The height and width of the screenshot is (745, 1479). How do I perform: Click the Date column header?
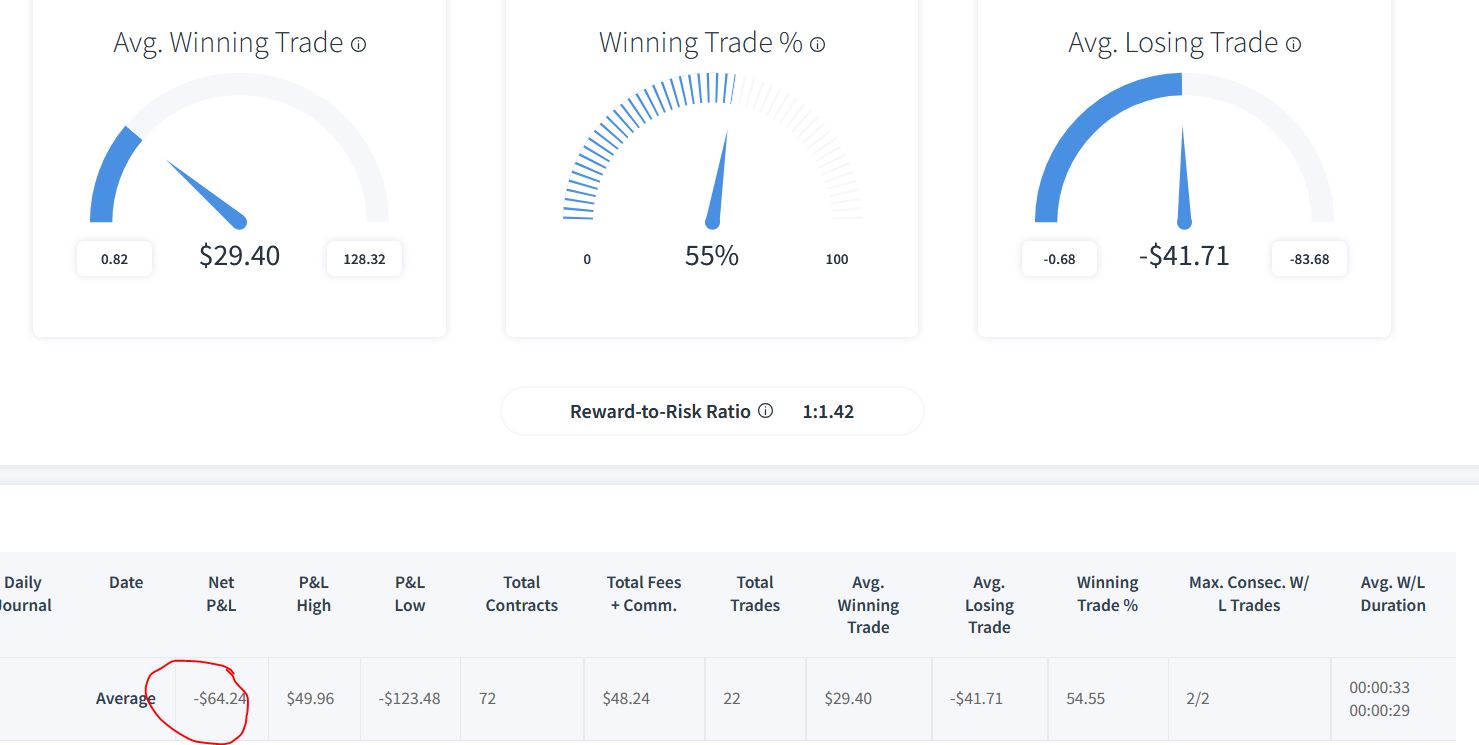click(x=126, y=583)
